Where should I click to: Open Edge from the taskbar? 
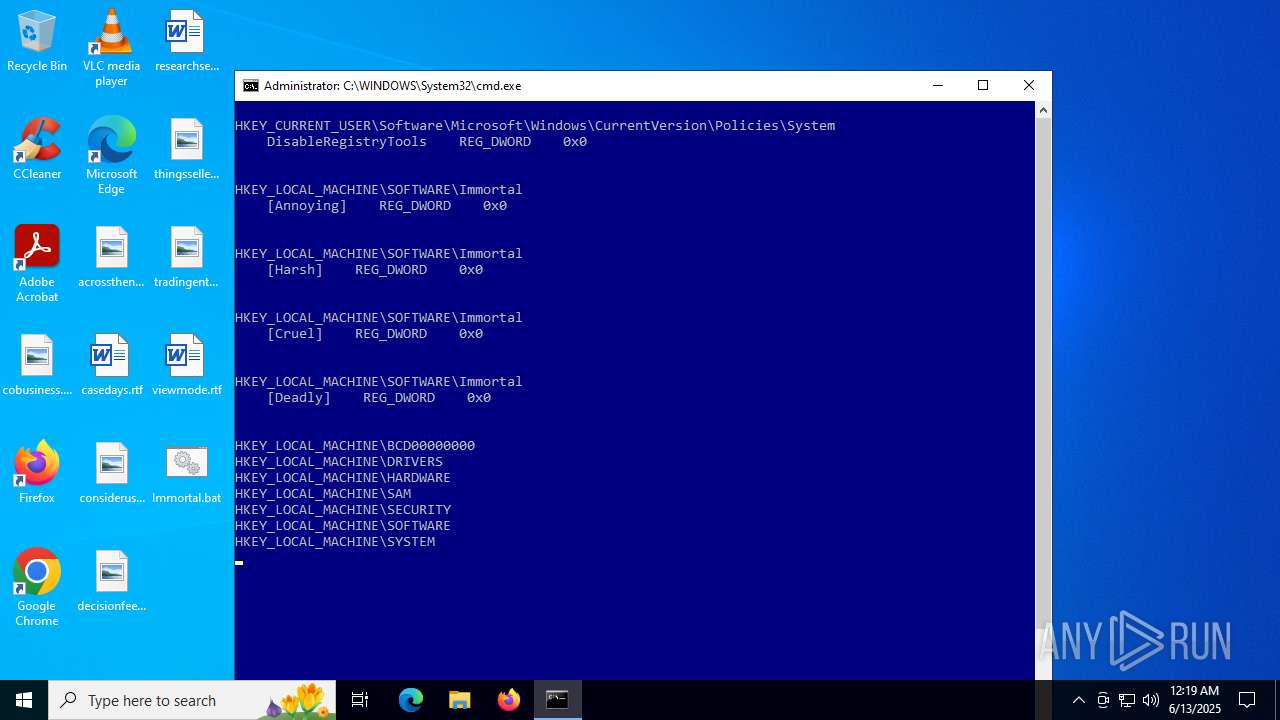point(411,700)
